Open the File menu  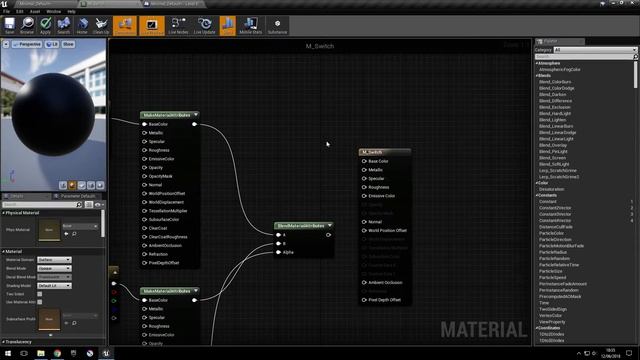7,11
